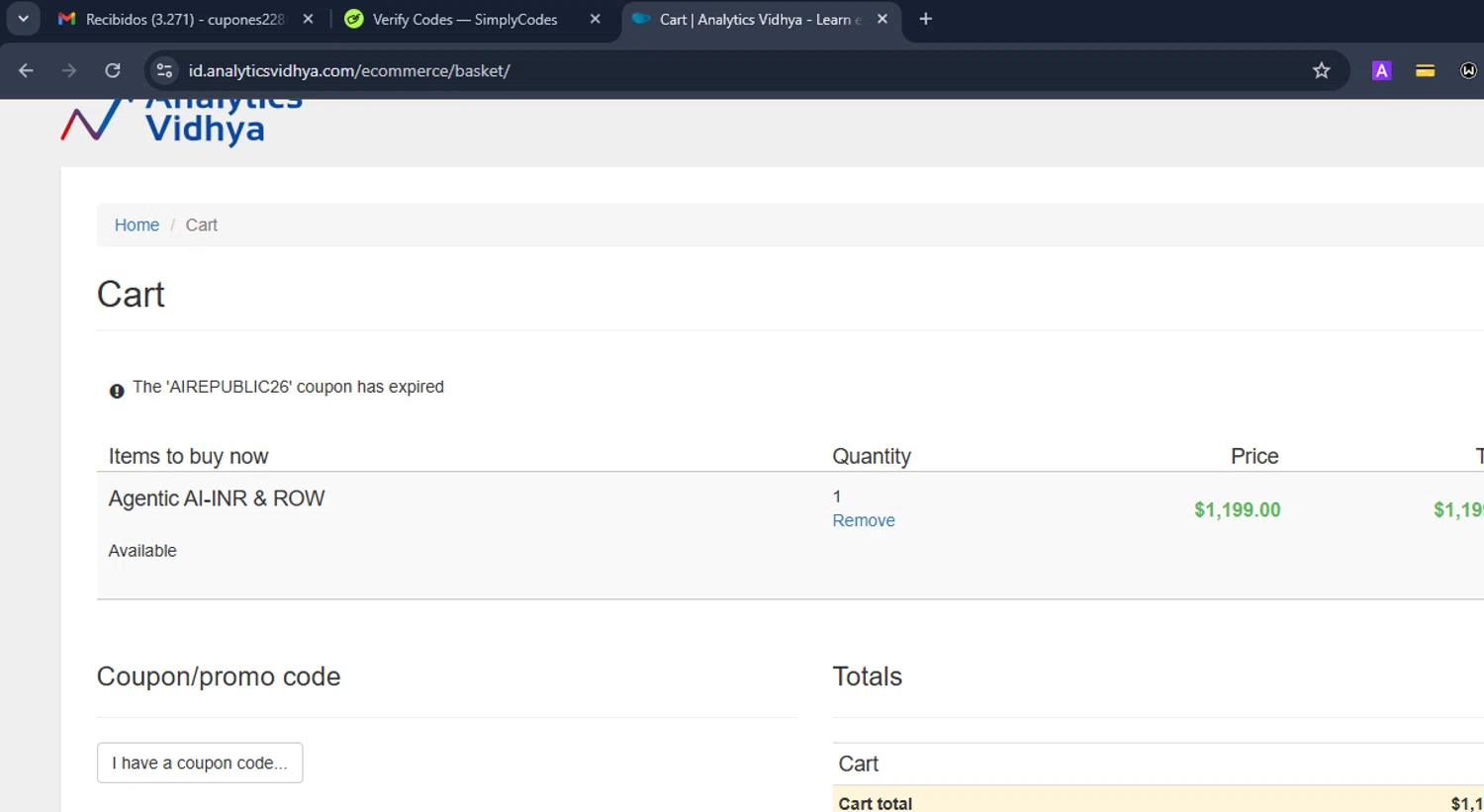Viewport: 1484px width, 812px height.
Task: Click the Totals heading
Action: point(868,677)
